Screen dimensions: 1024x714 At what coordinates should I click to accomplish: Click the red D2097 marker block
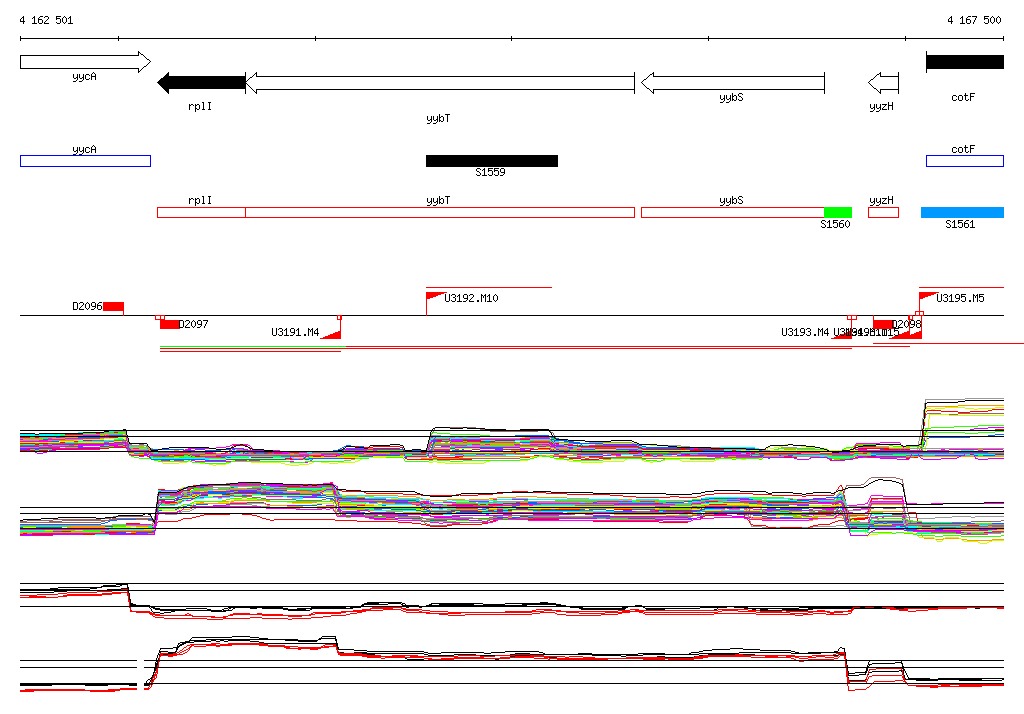click(x=170, y=325)
